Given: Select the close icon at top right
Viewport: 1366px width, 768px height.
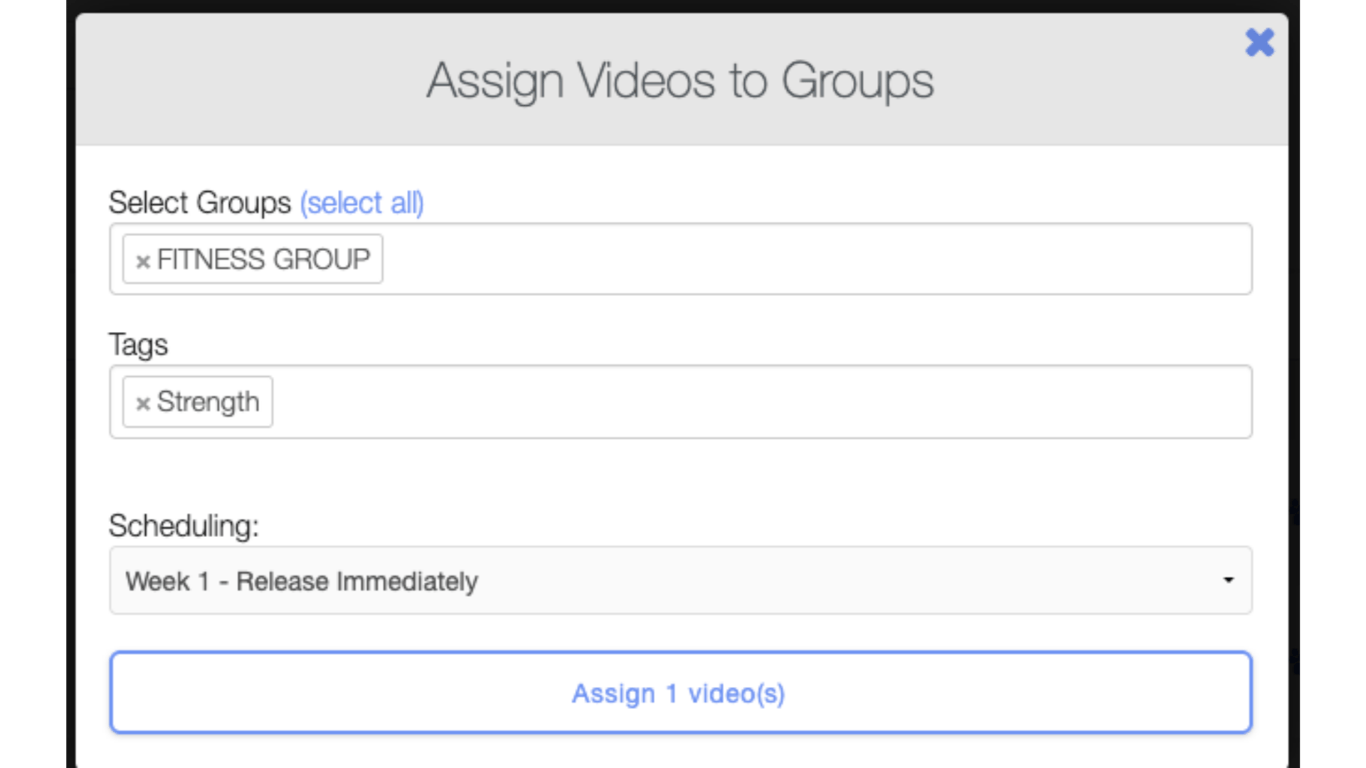Looking at the screenshot, I should [x=1259, y=43].
